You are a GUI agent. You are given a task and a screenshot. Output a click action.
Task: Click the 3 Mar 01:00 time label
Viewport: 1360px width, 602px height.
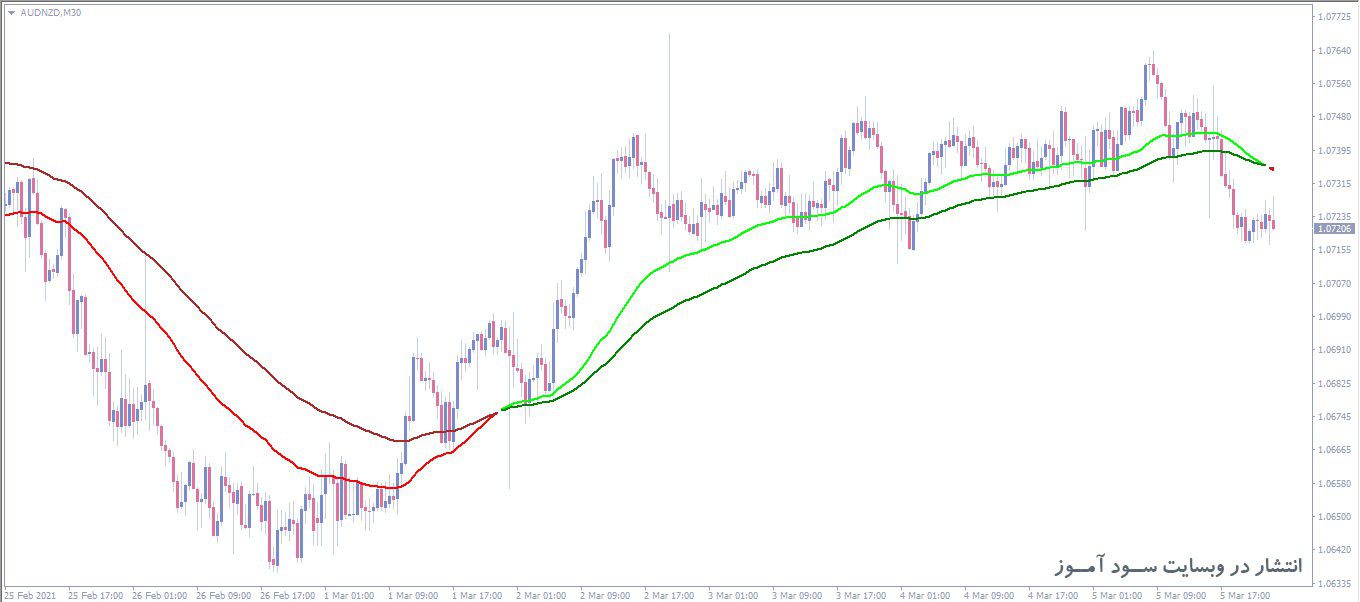(733, 595)
